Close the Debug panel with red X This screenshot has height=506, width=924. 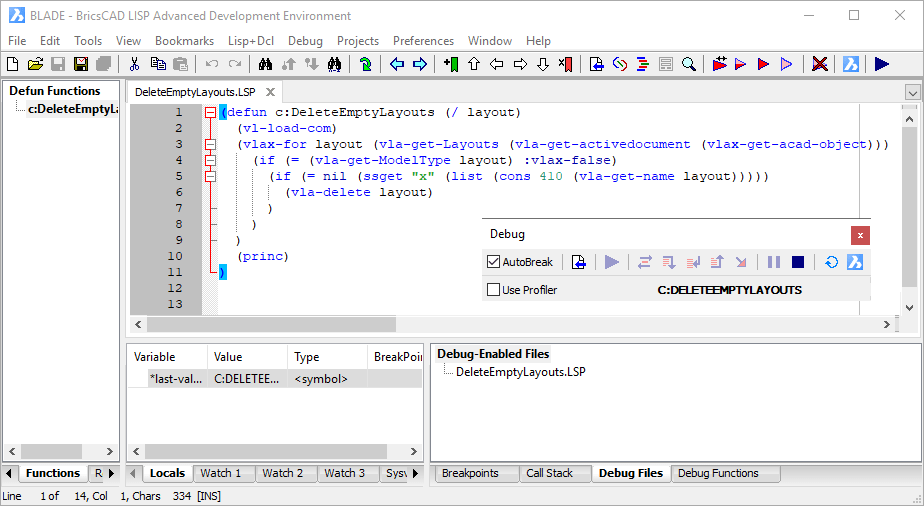(860, 235)
